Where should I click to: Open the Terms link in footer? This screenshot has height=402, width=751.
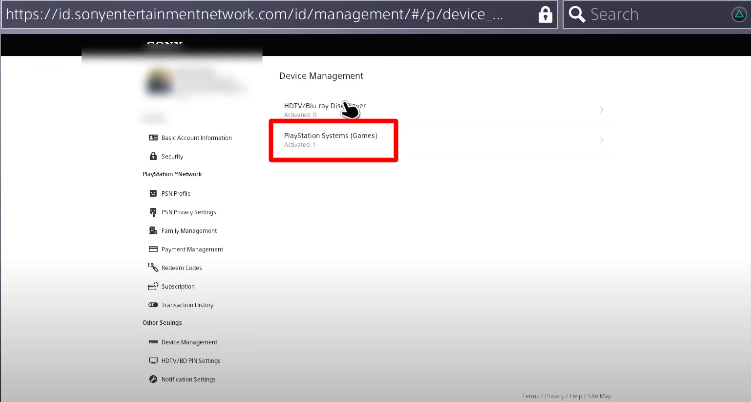coord(530,396)
